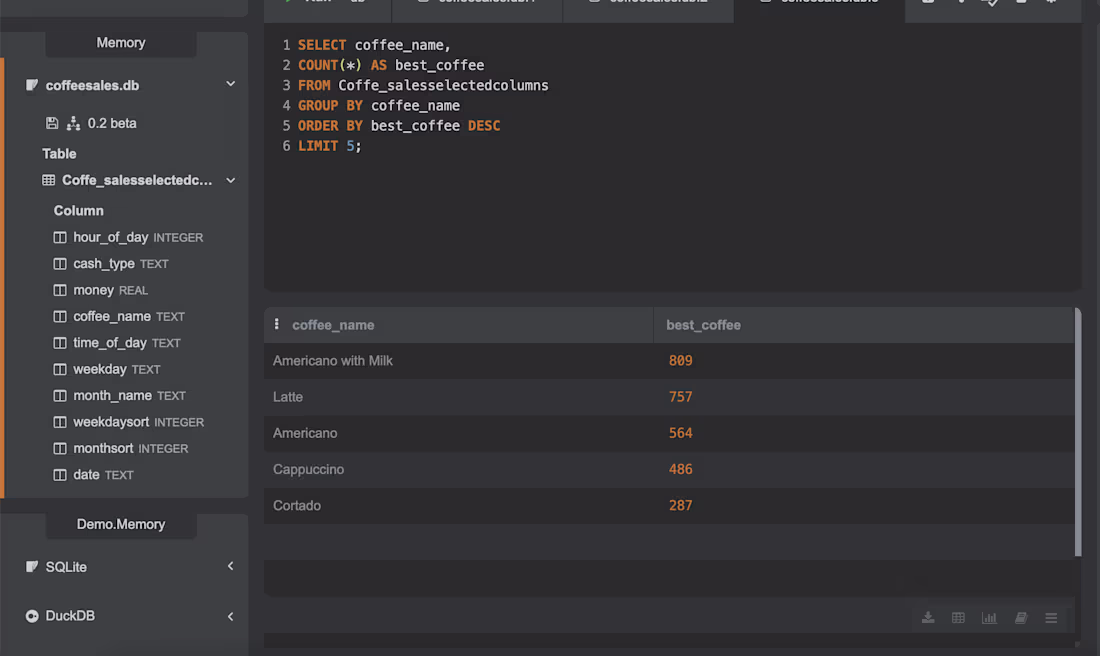Collapse the coffeesales.db database
The height and width of the screenshot is (656, 1100).
click(x=230, y=84)
